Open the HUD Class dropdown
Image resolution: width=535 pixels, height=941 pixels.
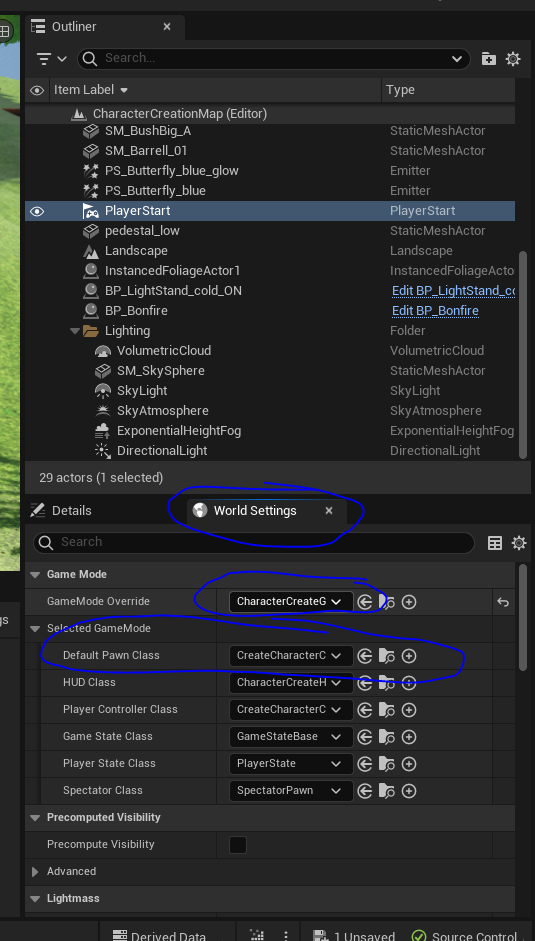[x=291, y=683]
